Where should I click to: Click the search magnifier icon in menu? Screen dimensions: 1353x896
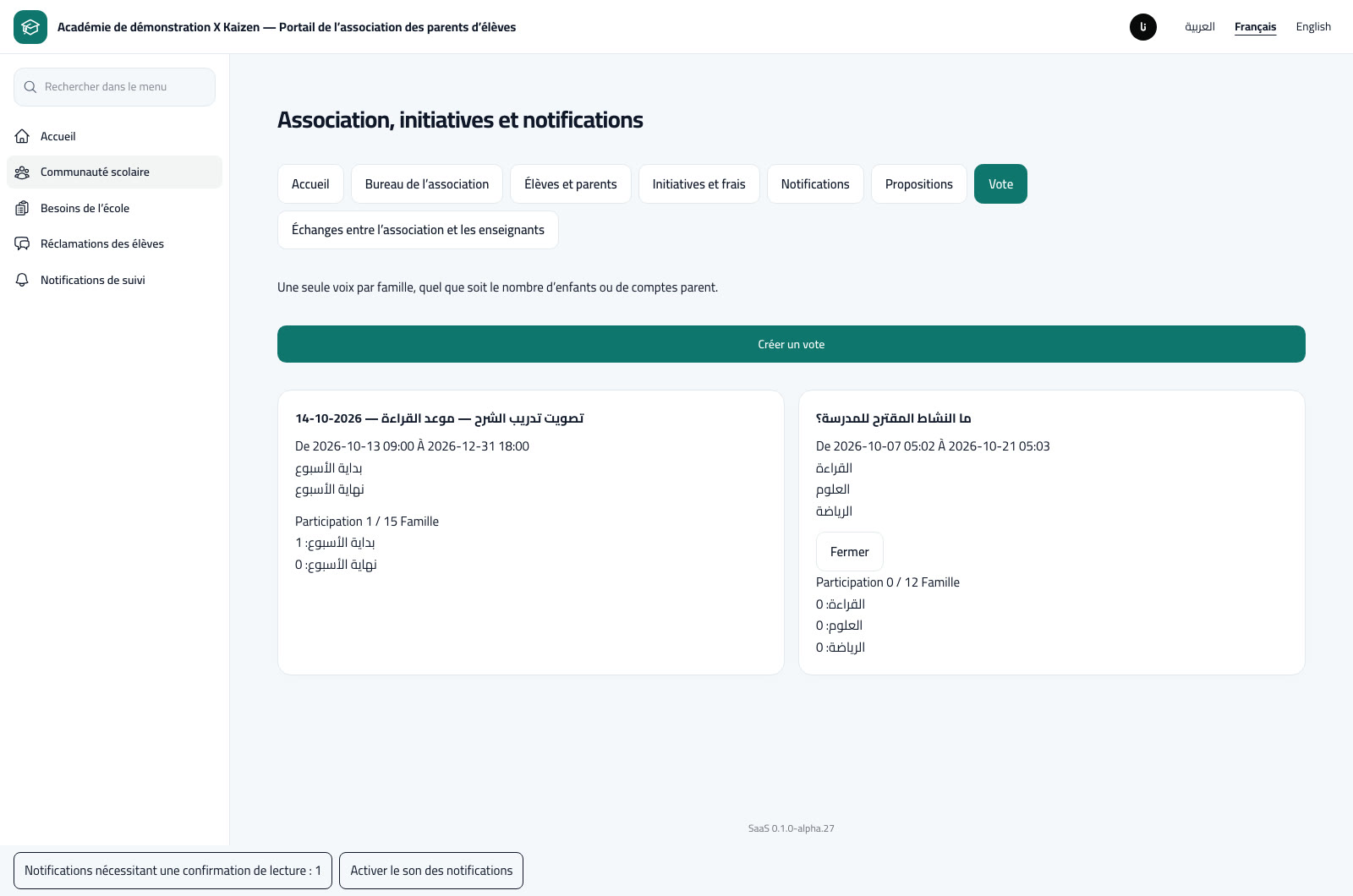click(x=30, y=87)
